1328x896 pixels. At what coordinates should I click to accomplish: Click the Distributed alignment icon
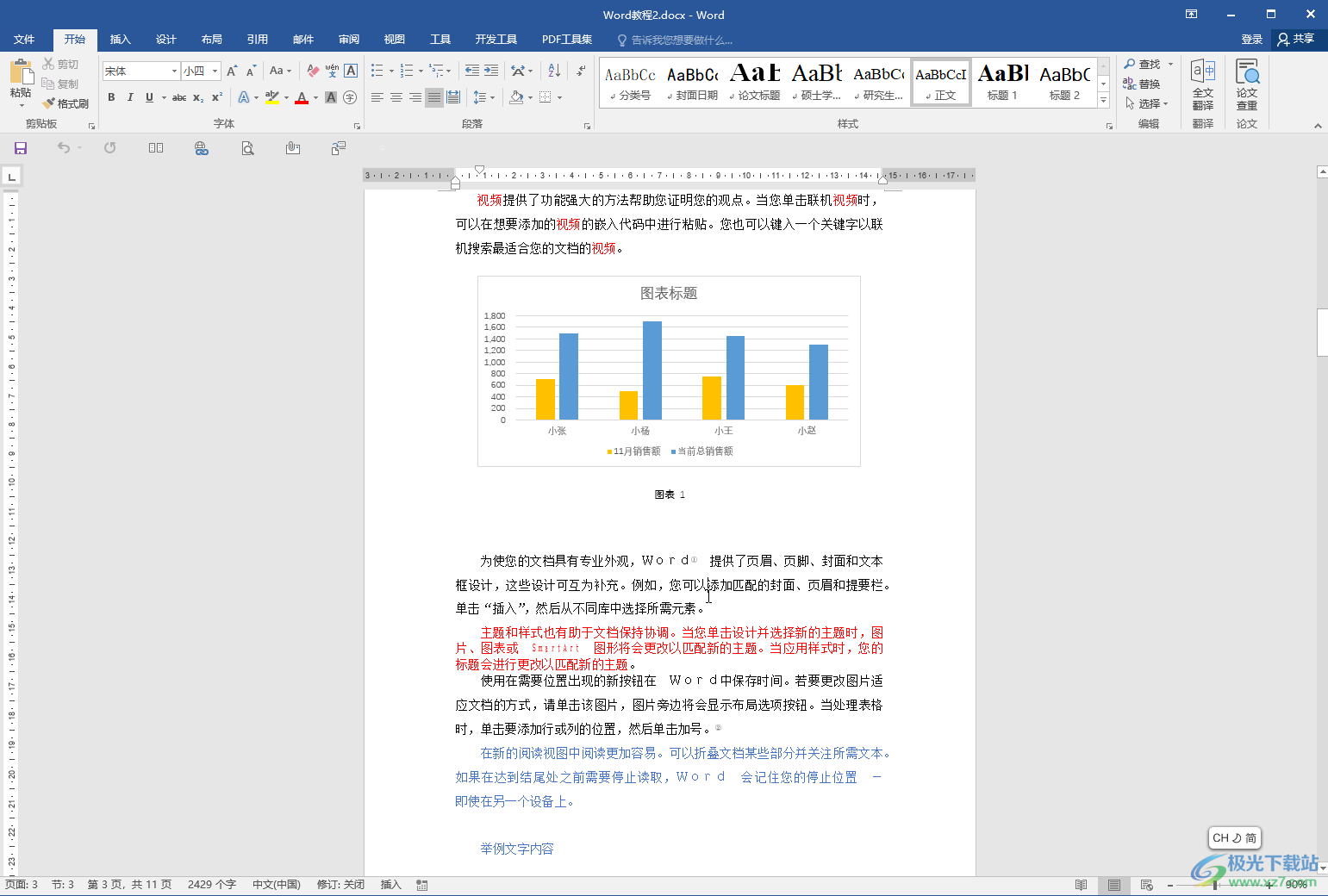(x=453, y=97)
